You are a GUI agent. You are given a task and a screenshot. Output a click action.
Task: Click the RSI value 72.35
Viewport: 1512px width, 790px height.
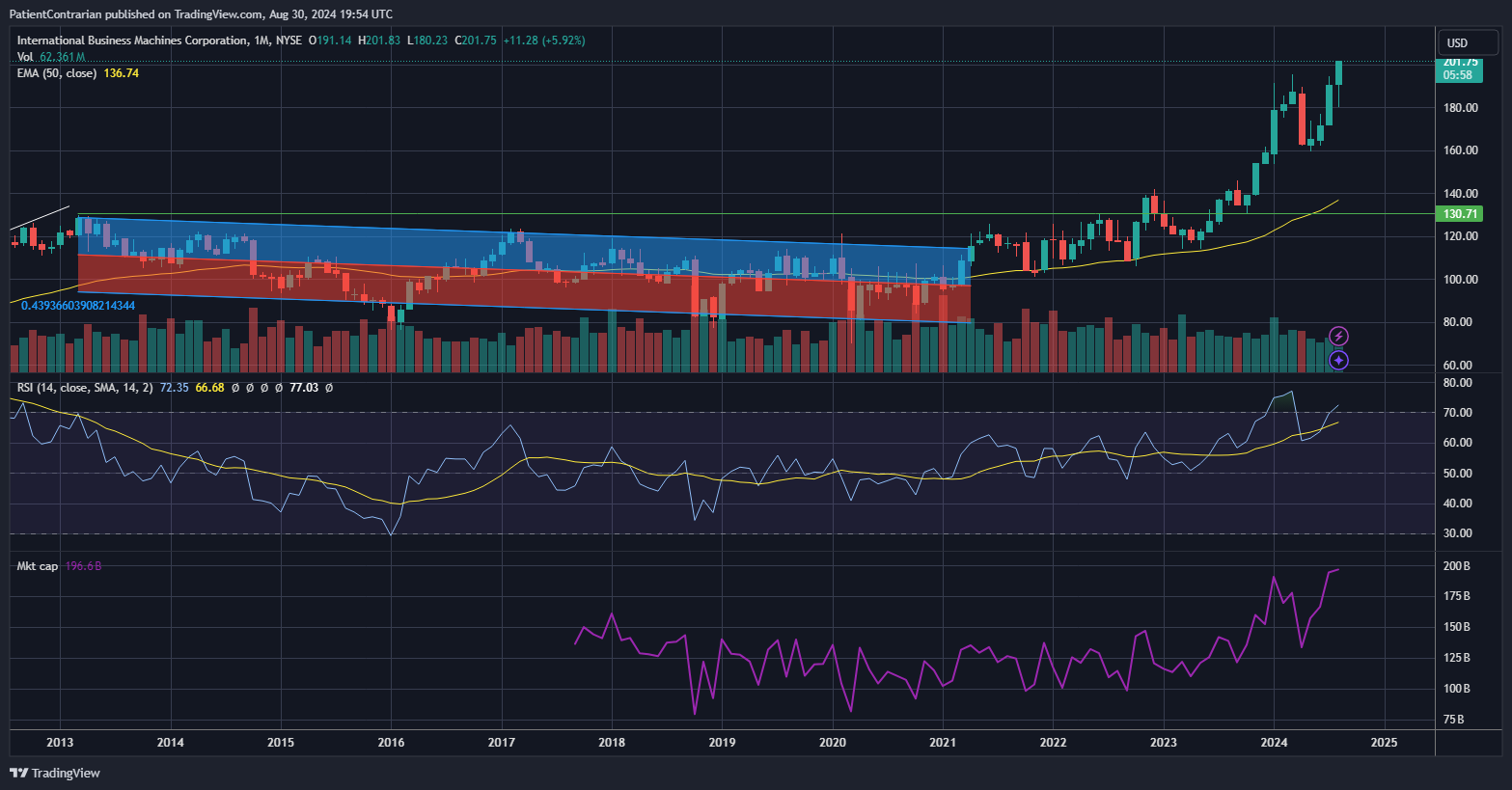(x=174, y=388)
